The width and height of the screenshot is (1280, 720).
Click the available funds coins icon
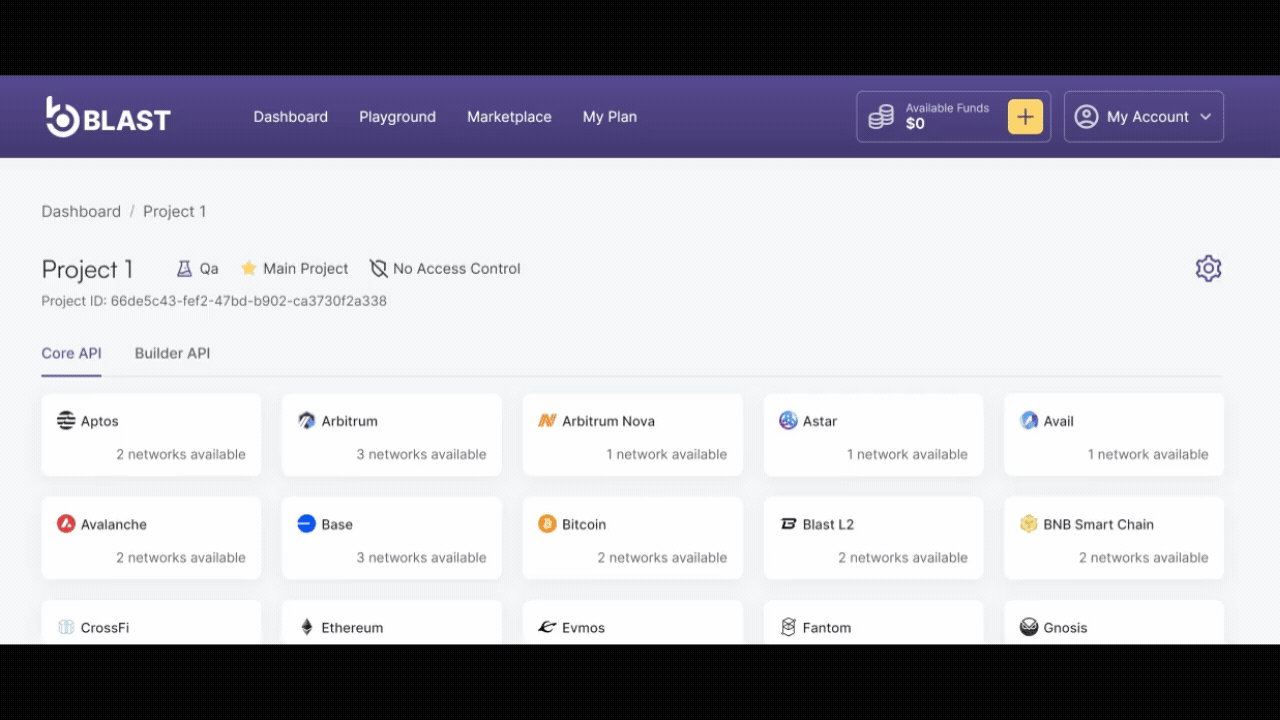point(881,117)
